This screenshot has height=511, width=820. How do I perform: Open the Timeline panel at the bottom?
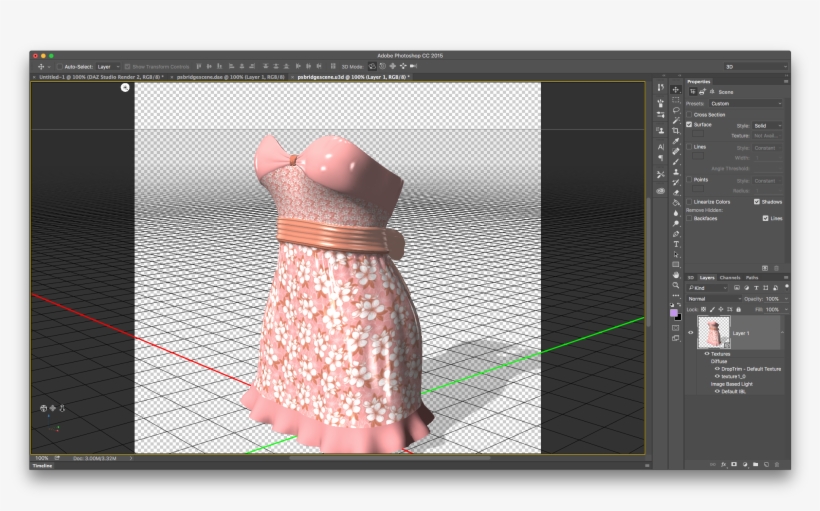click(x=43, y=466)
